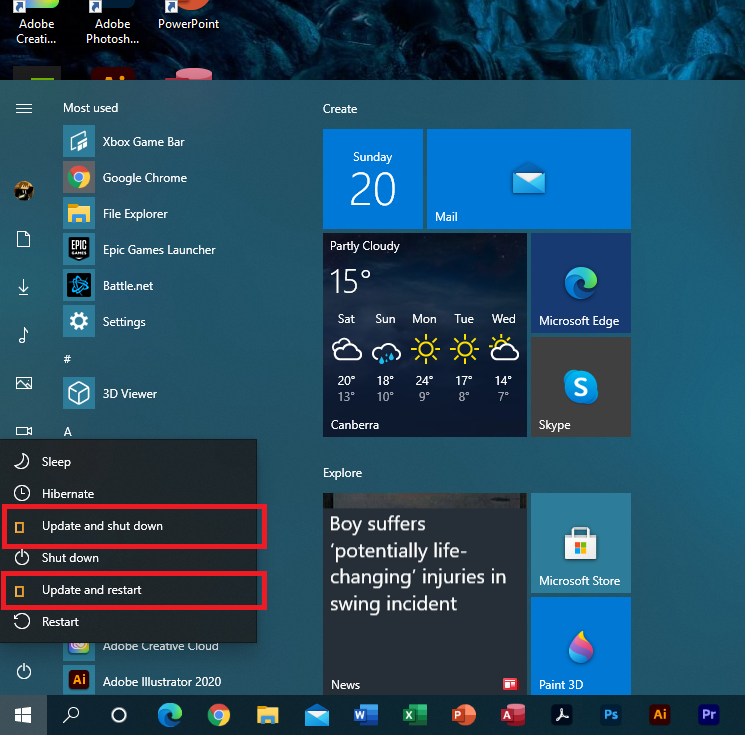The width and height of the screenshot is (745, 735).
Task: Click the Power button in Start sidebar
Action: 24,671
